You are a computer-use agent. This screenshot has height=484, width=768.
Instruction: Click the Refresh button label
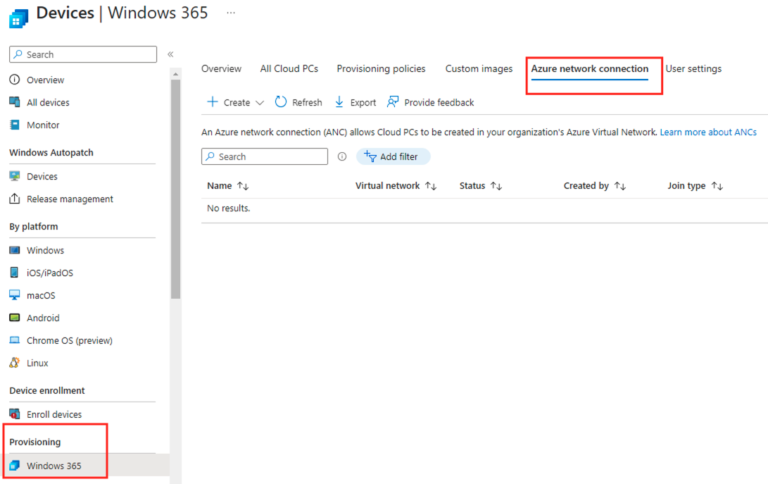pos(307,102)
